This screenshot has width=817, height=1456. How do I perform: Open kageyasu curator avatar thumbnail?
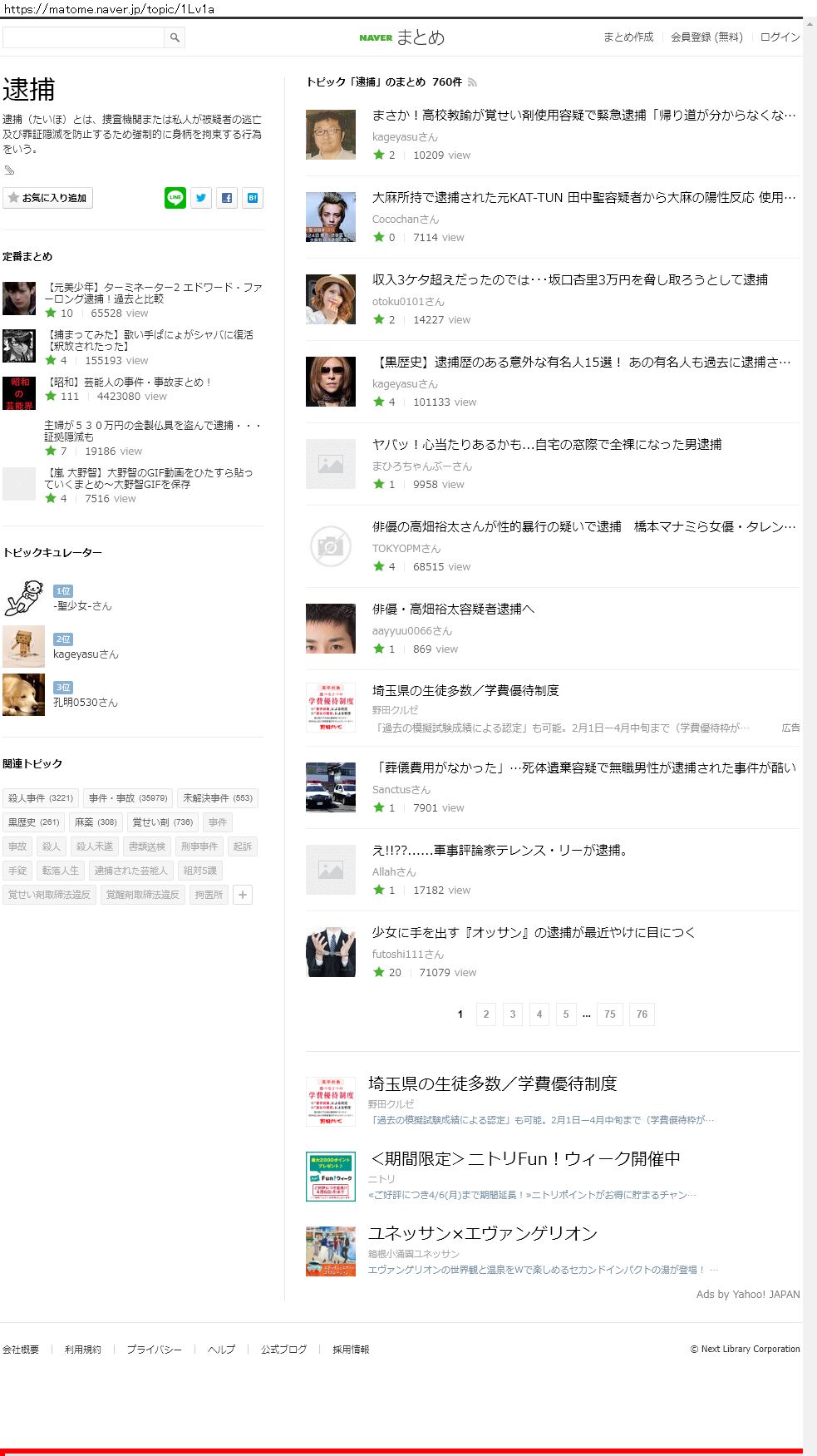coord(23,647)
